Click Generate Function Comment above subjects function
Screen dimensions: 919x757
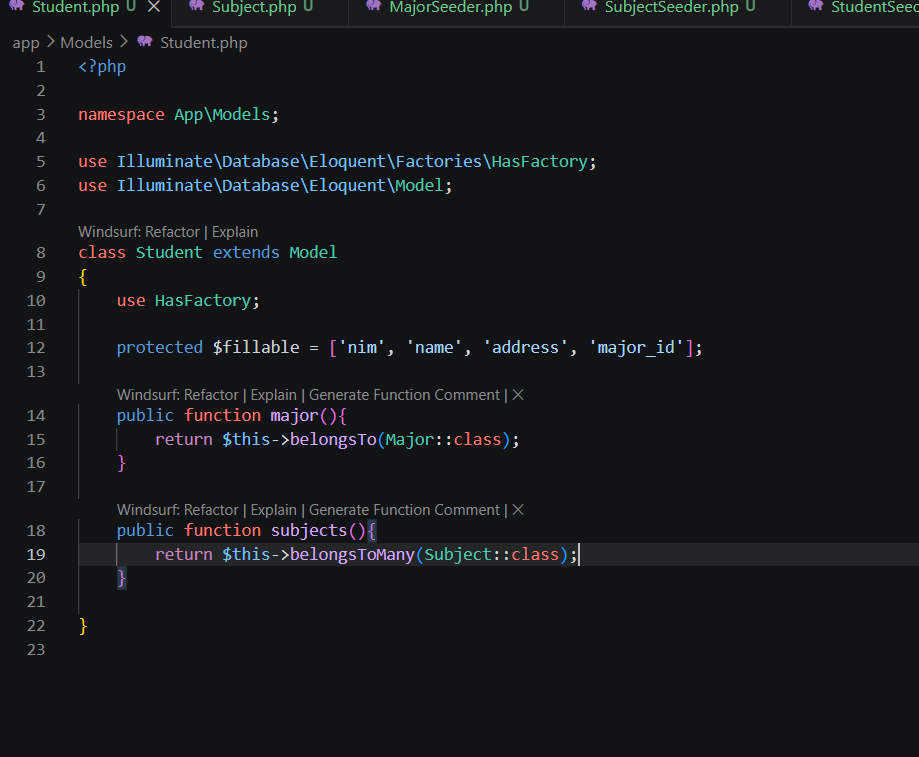click(x=404, y=510)
